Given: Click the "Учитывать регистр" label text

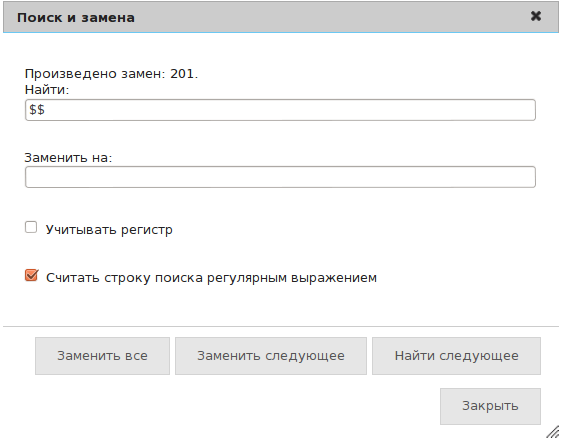Looking at the screenshot, I should click(x=109, y=230).
